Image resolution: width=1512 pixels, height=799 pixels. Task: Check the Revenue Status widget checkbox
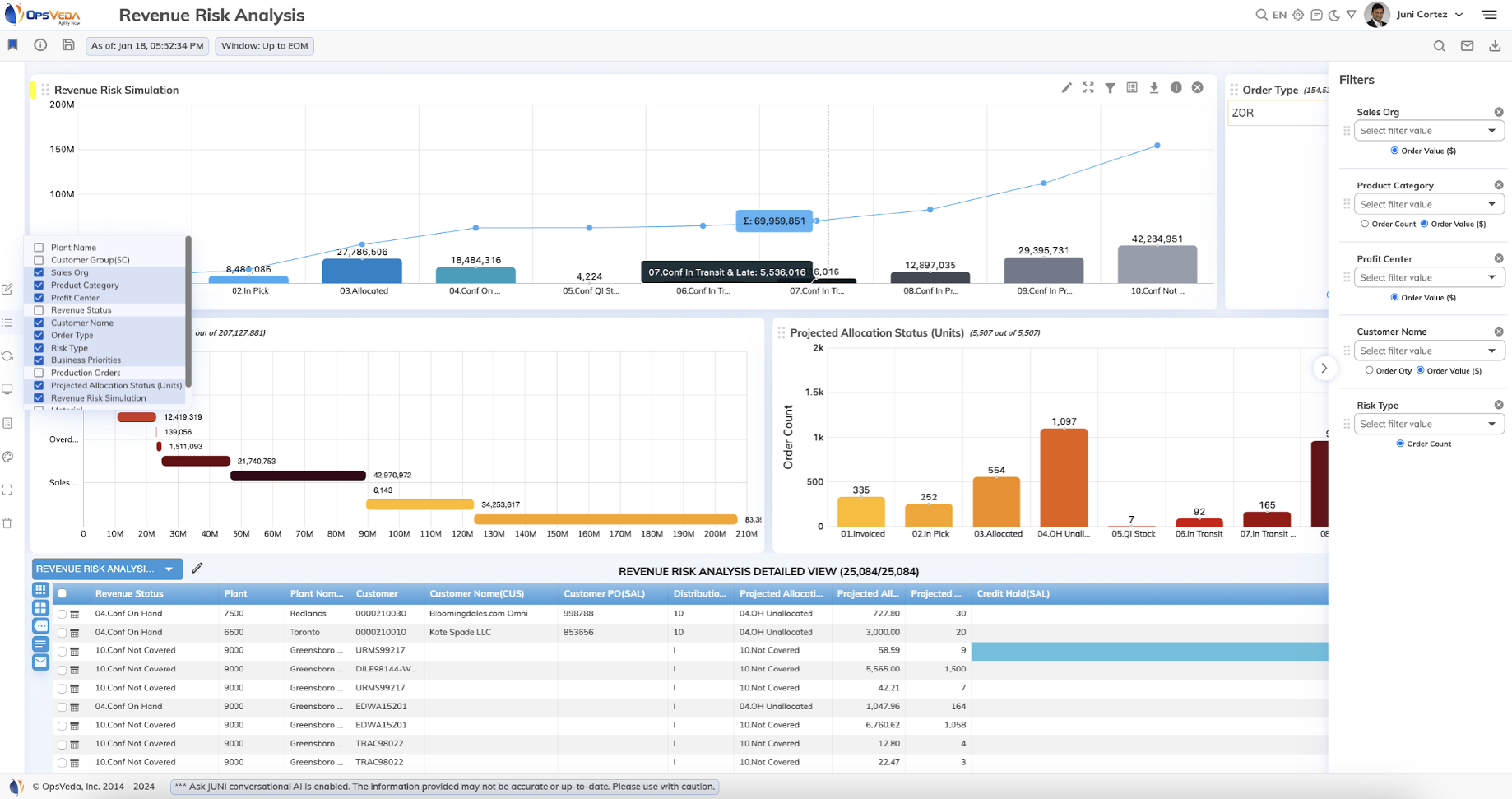click(39, 310)
